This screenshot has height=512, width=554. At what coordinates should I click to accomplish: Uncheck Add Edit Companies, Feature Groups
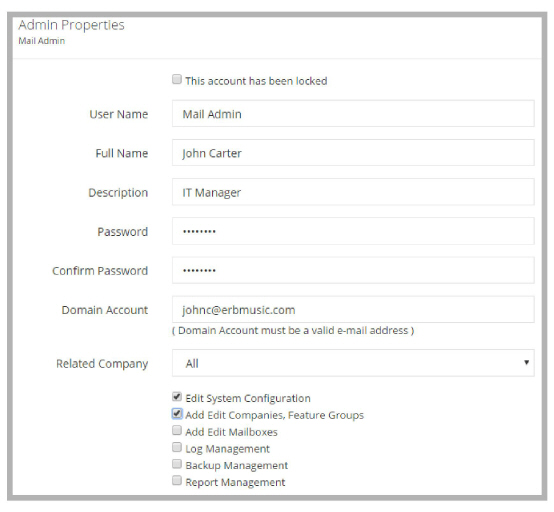coord(177,413)
